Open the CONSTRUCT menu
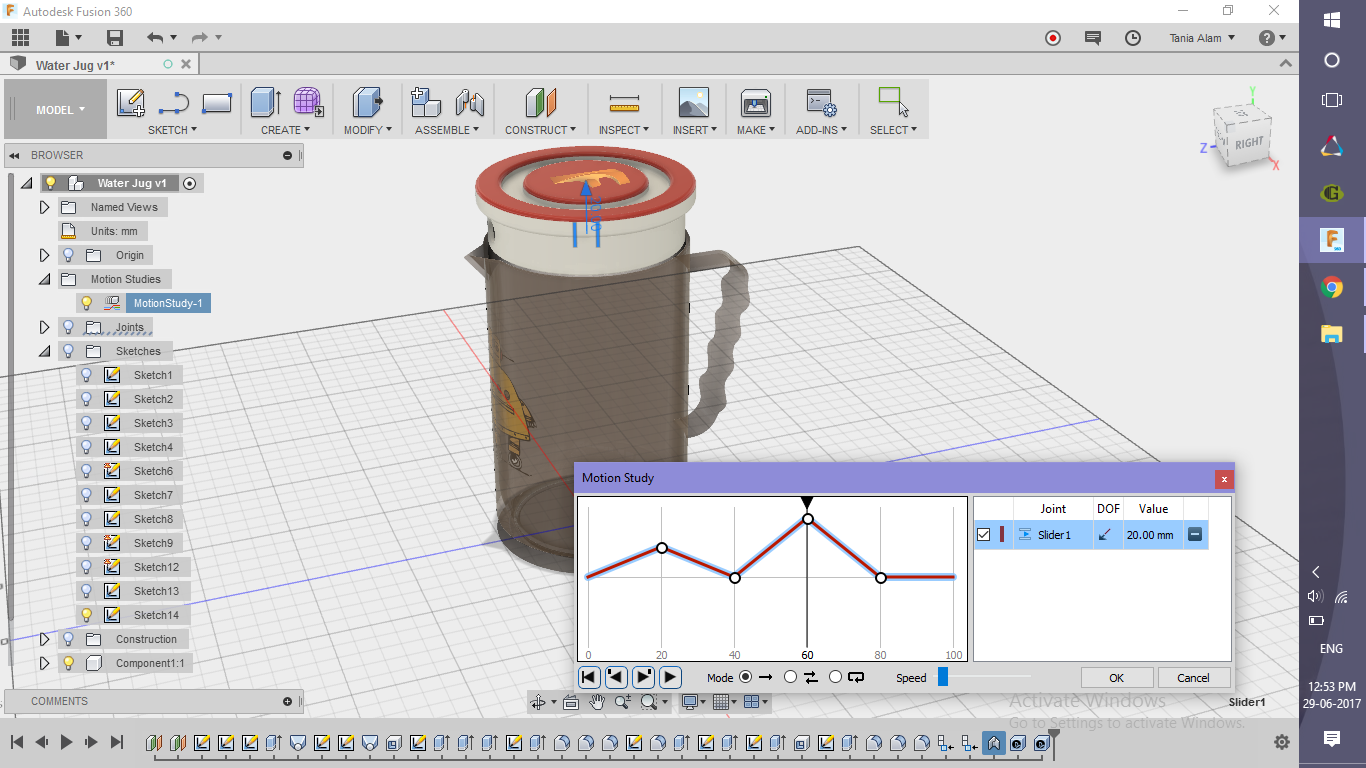 point(540,130)
